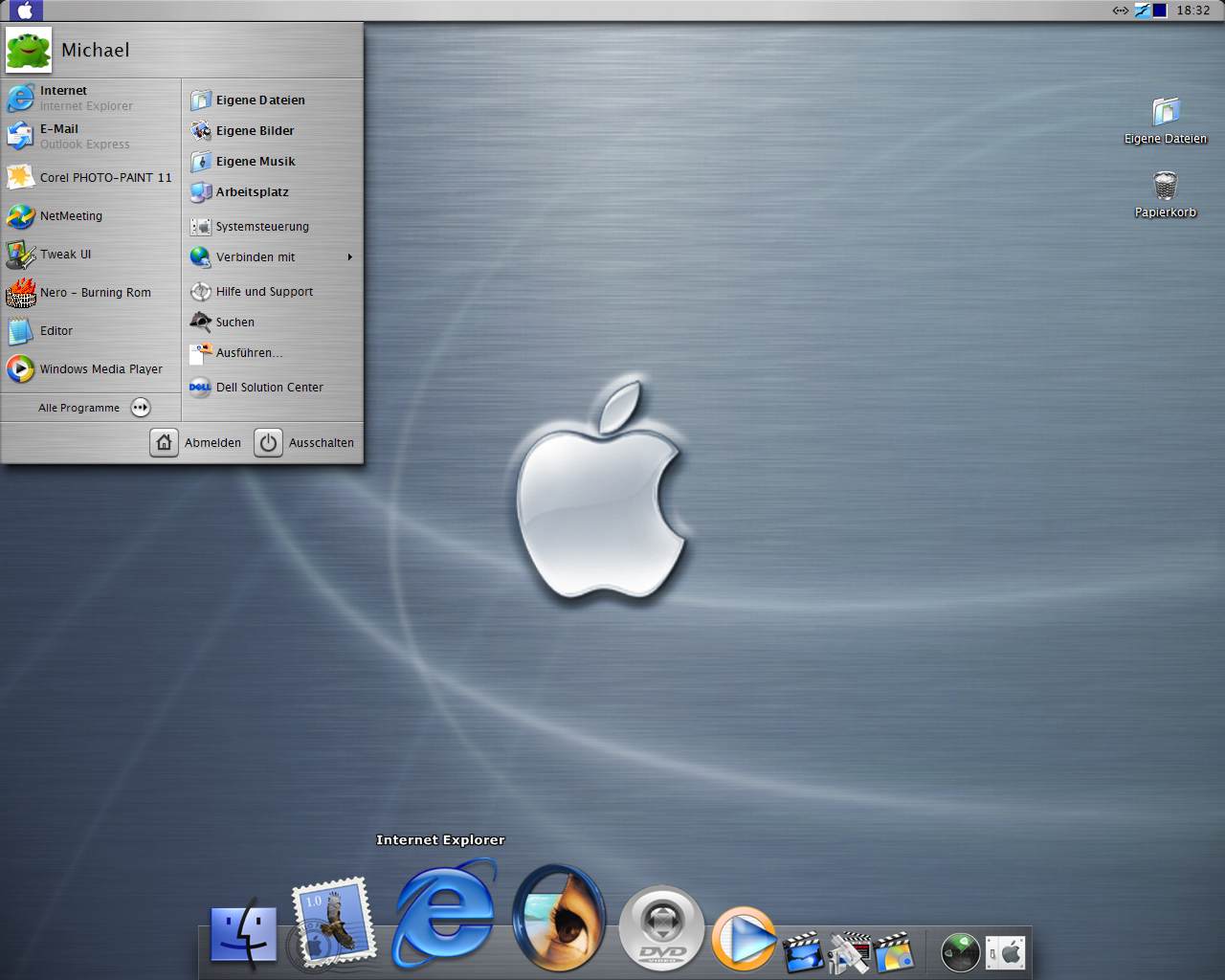Open Hilfe und Support
Image resolution: width=1225 pixels, height=980 pixels.
274,291
